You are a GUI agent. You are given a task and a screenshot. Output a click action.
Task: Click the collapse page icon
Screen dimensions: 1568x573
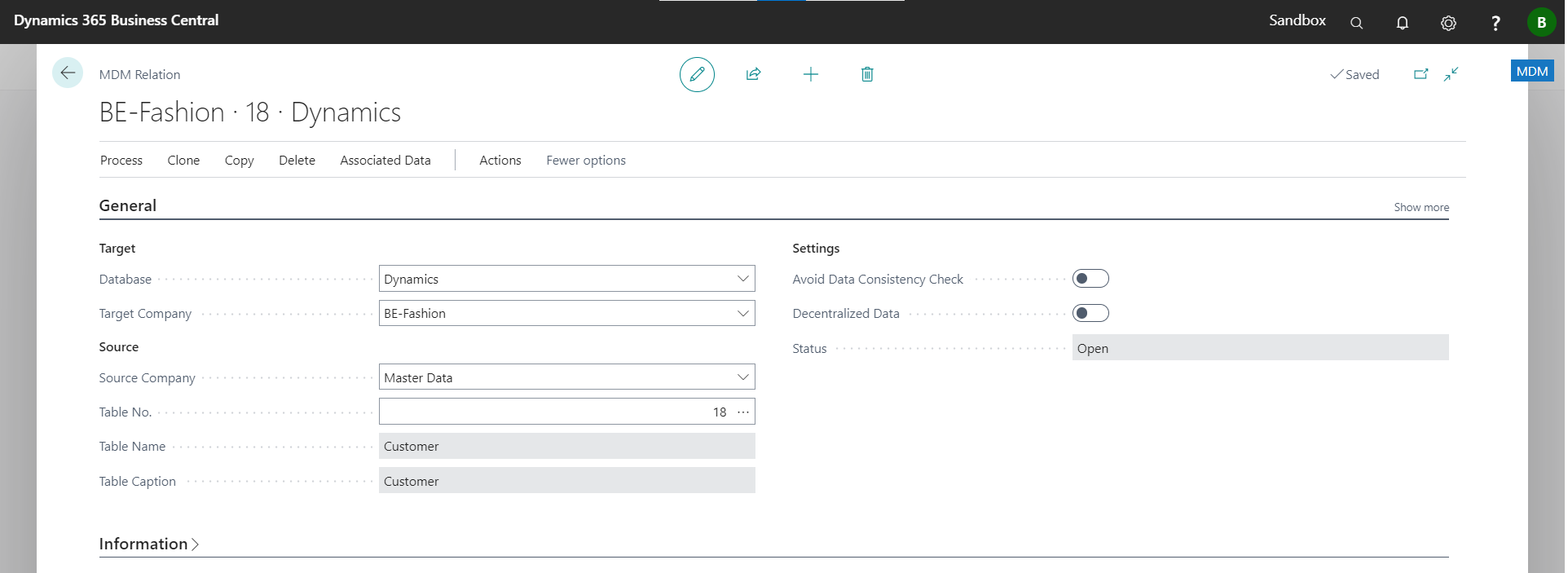1451,74
